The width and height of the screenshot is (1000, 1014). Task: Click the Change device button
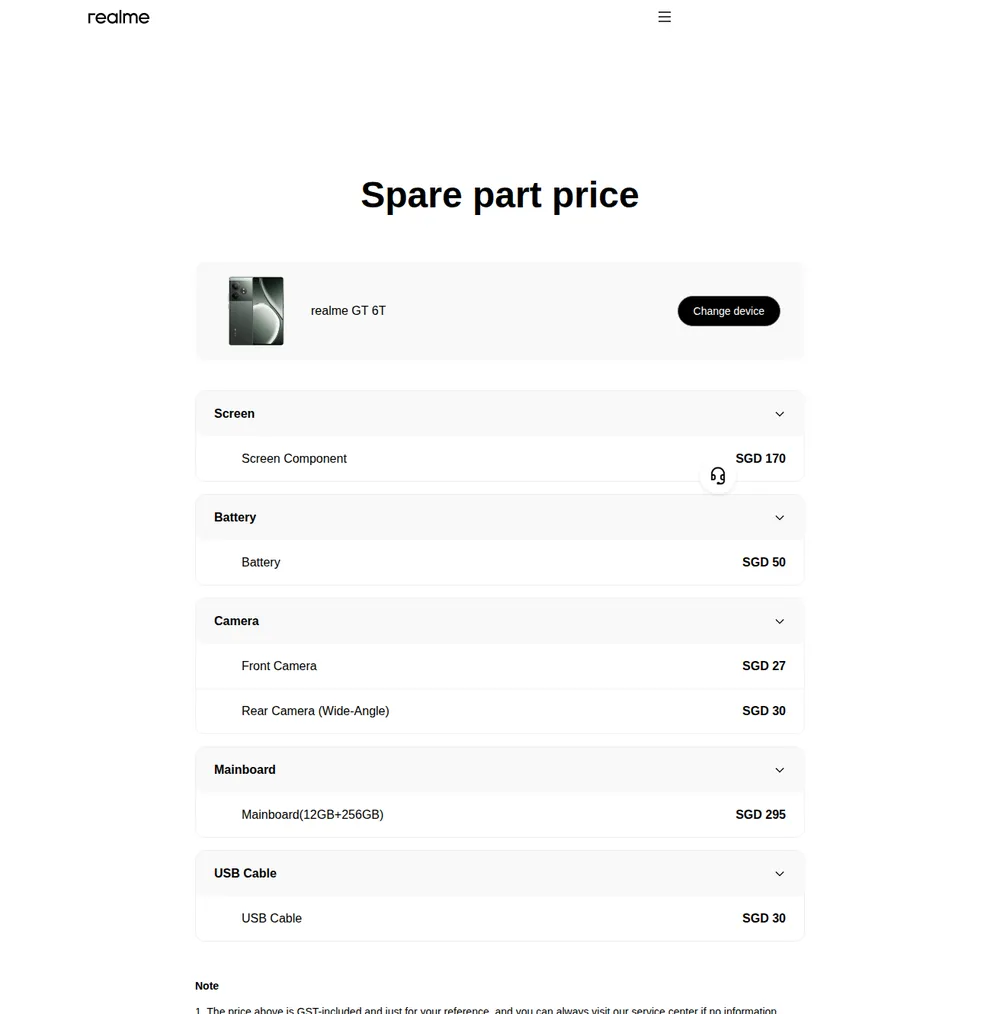[728, 311]
